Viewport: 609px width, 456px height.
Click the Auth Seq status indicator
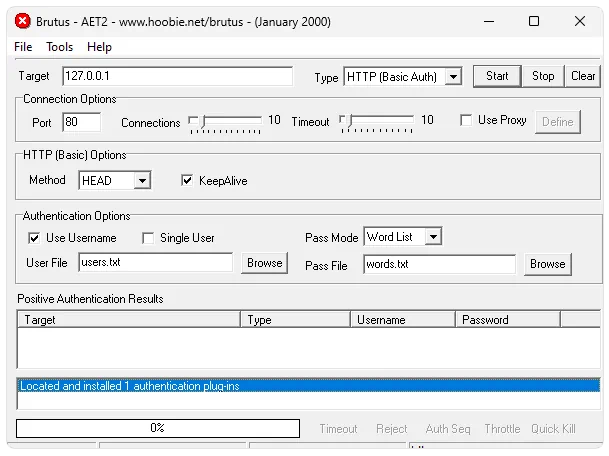(x=448, y=429)
